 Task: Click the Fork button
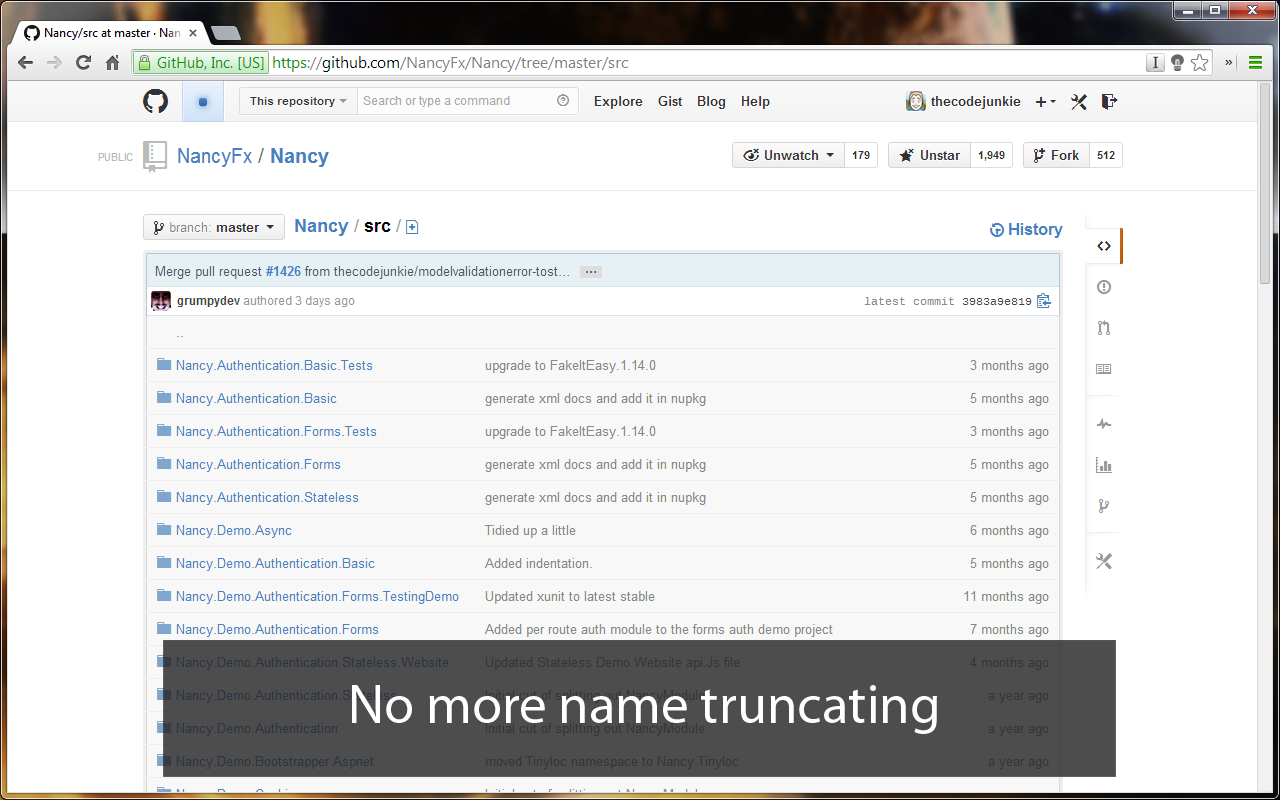(x=1056, y=155)
